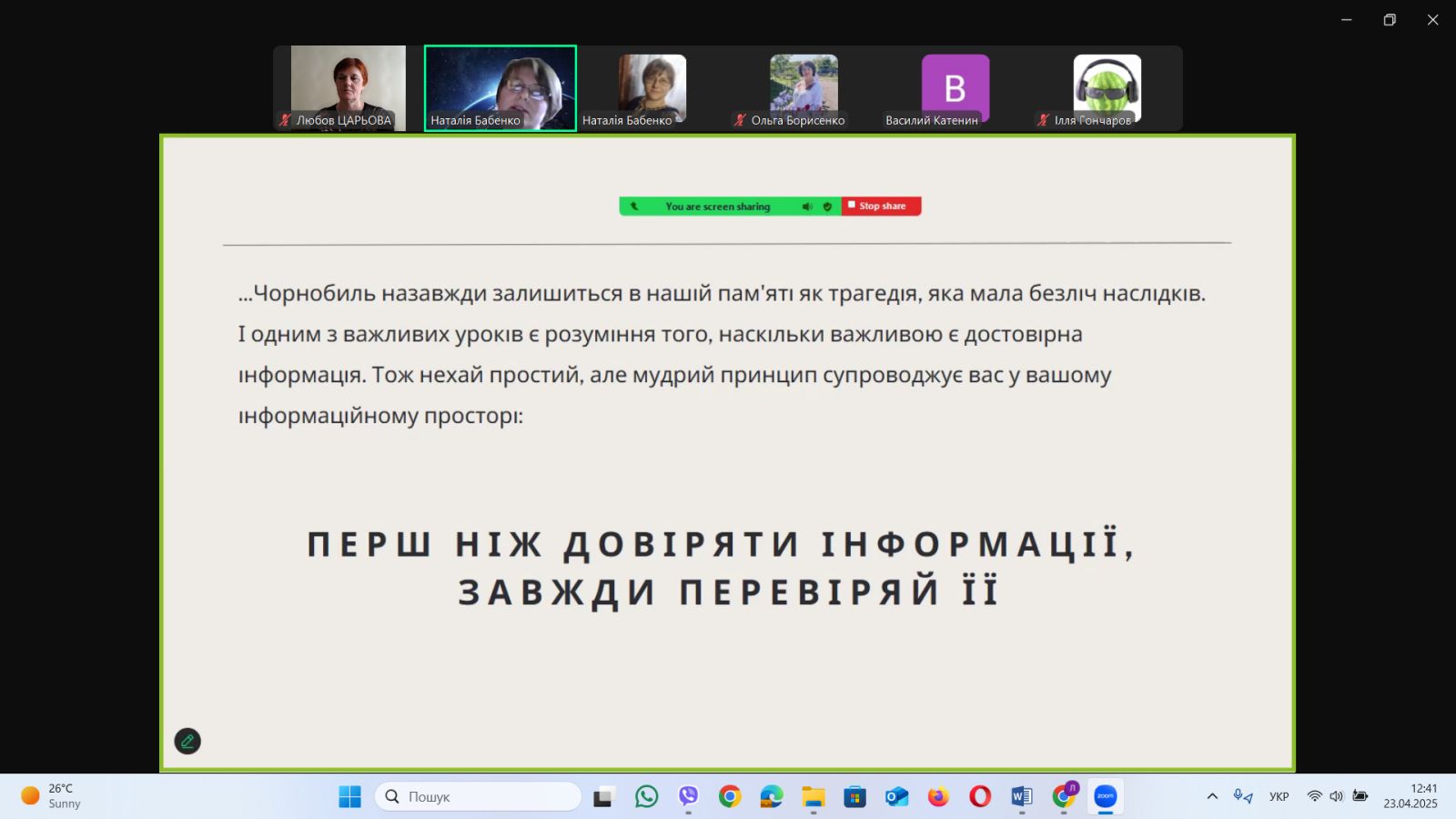
Task: Open Firefox from the taskbar
Action: point(938,797)
